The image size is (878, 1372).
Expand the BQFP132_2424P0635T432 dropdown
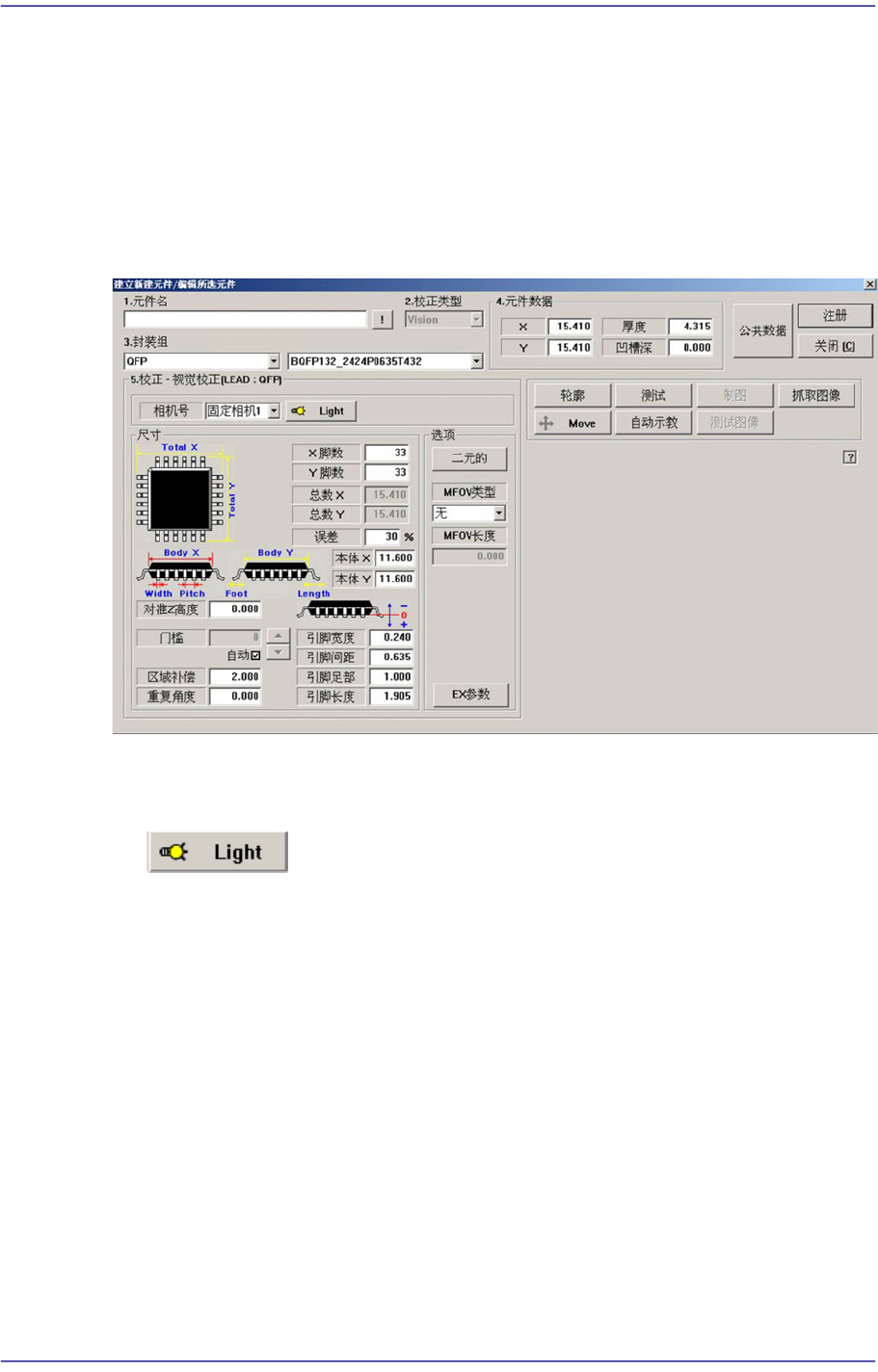tap(476, 361)
